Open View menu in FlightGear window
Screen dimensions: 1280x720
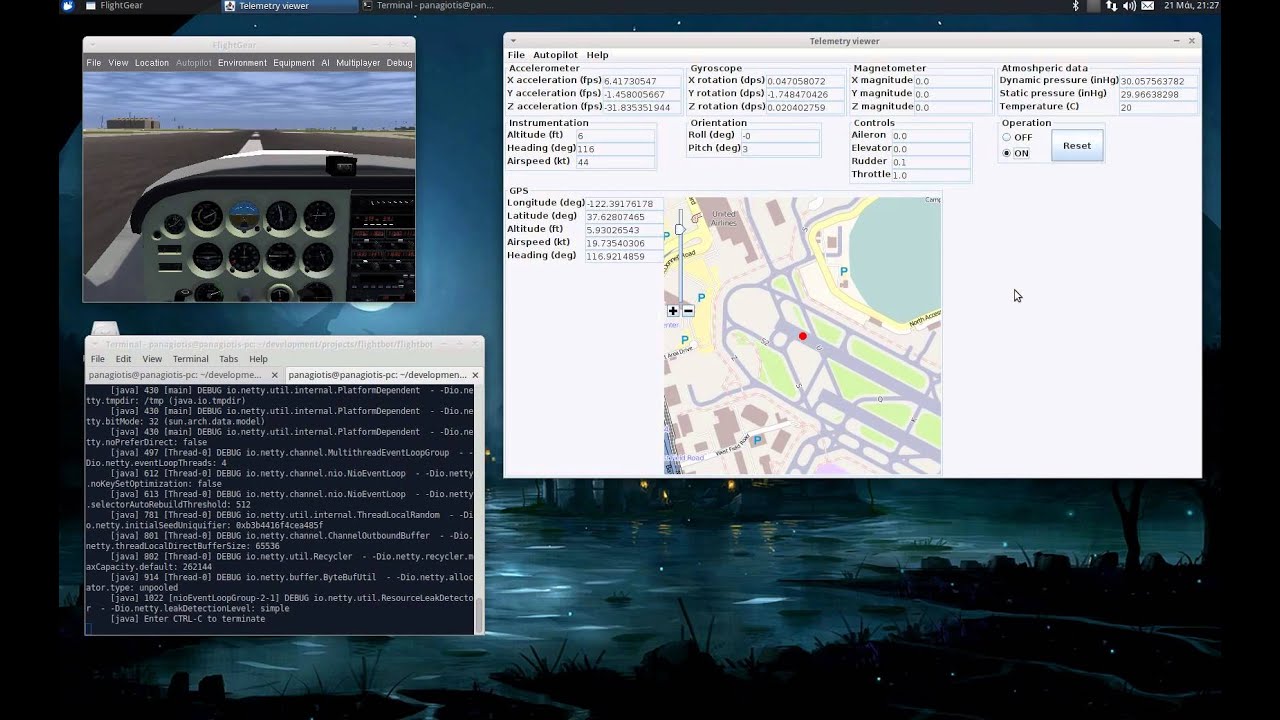point(118,63)
